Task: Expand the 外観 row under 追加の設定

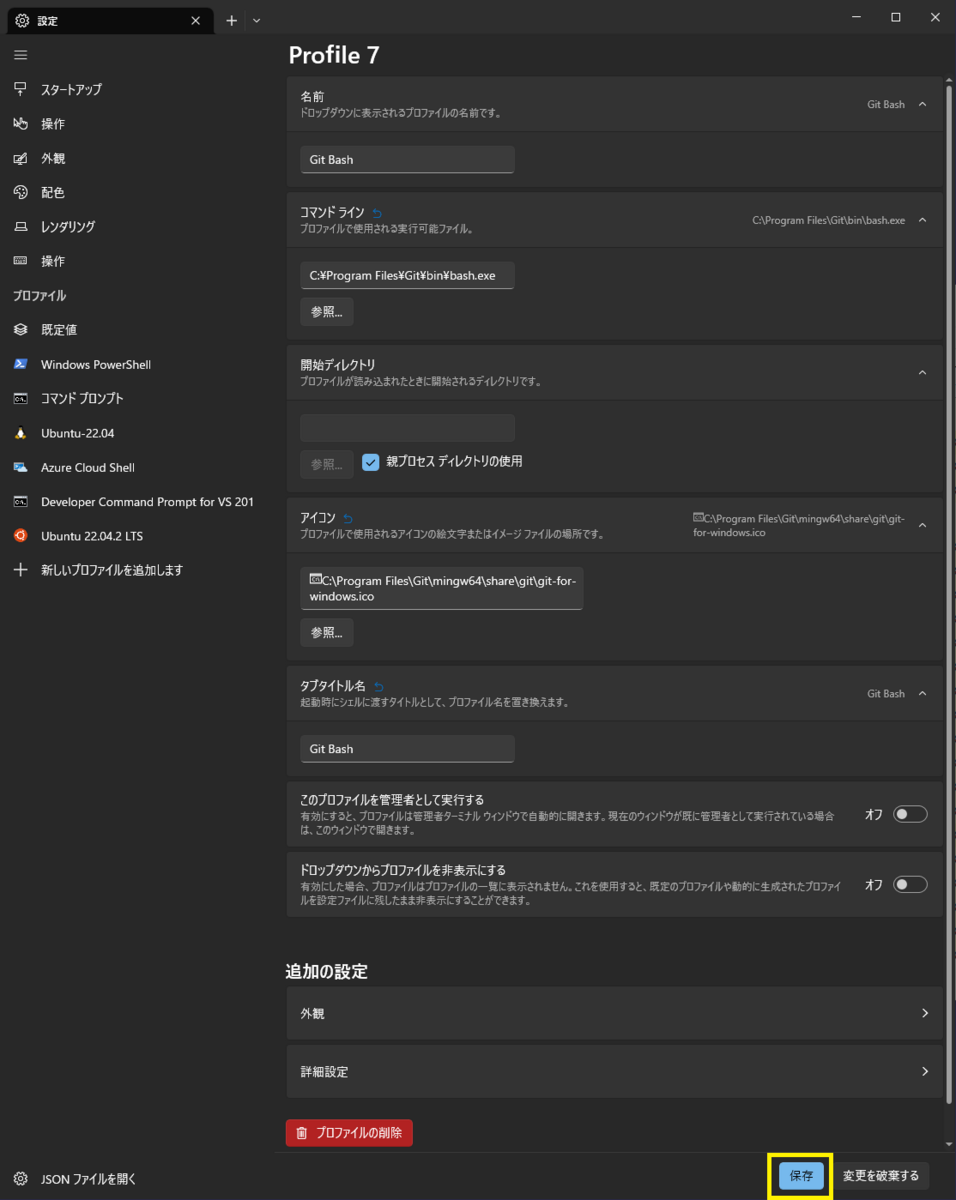Action: (614, 1013)
